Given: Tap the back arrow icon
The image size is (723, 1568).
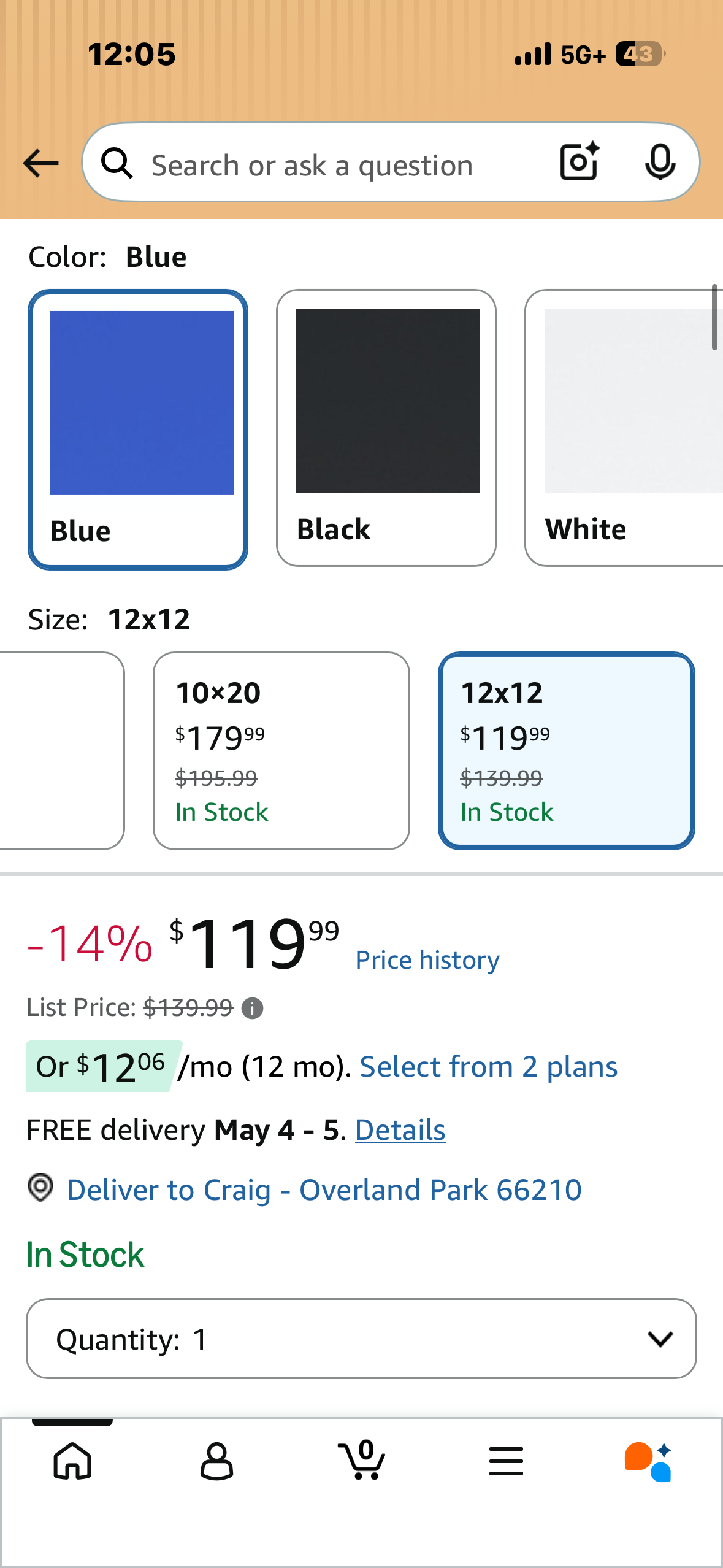Looking at the screenshot, I should point(40,163).
